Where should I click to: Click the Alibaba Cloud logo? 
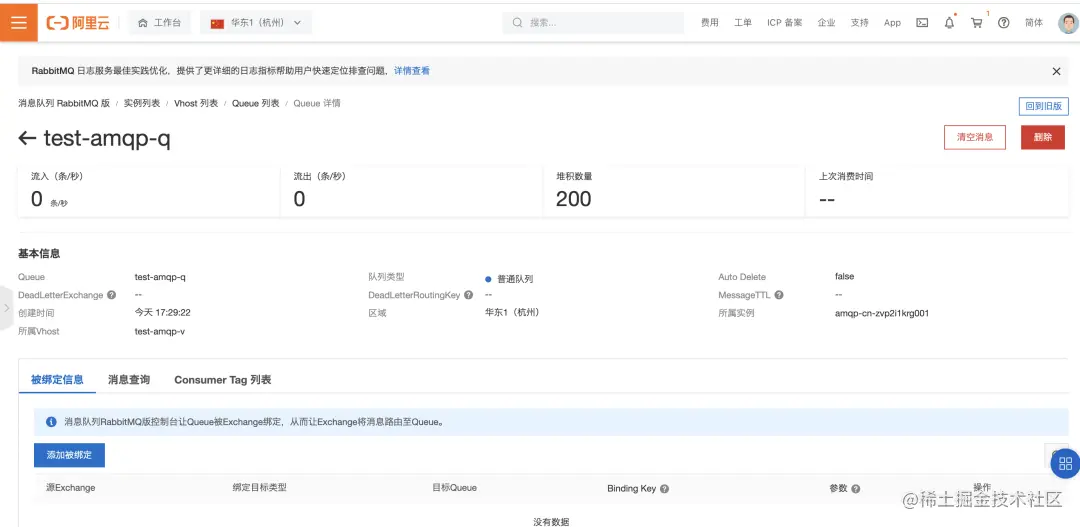click(78, 23)
